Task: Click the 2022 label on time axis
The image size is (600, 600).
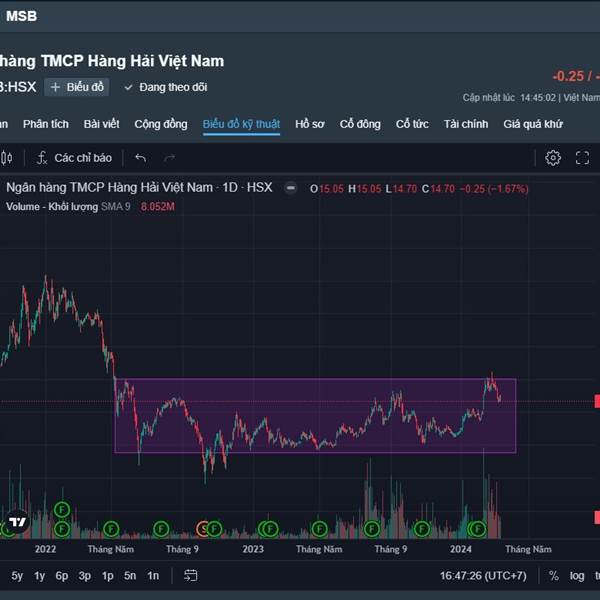Action: 46,549
